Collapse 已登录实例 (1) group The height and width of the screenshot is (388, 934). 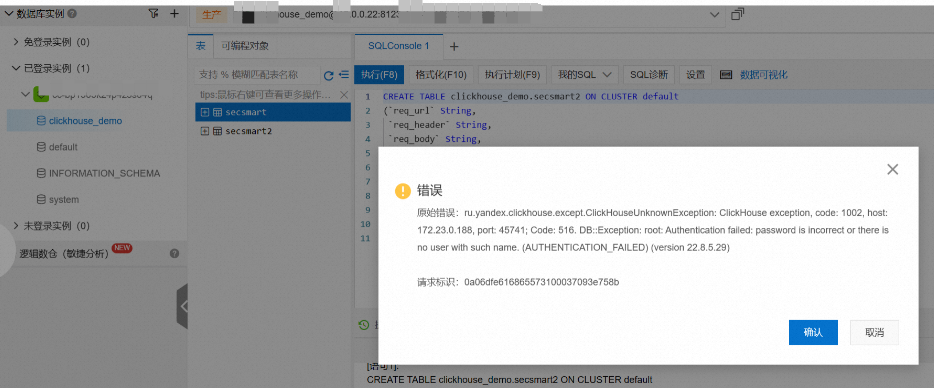click(x=16, y=69)
